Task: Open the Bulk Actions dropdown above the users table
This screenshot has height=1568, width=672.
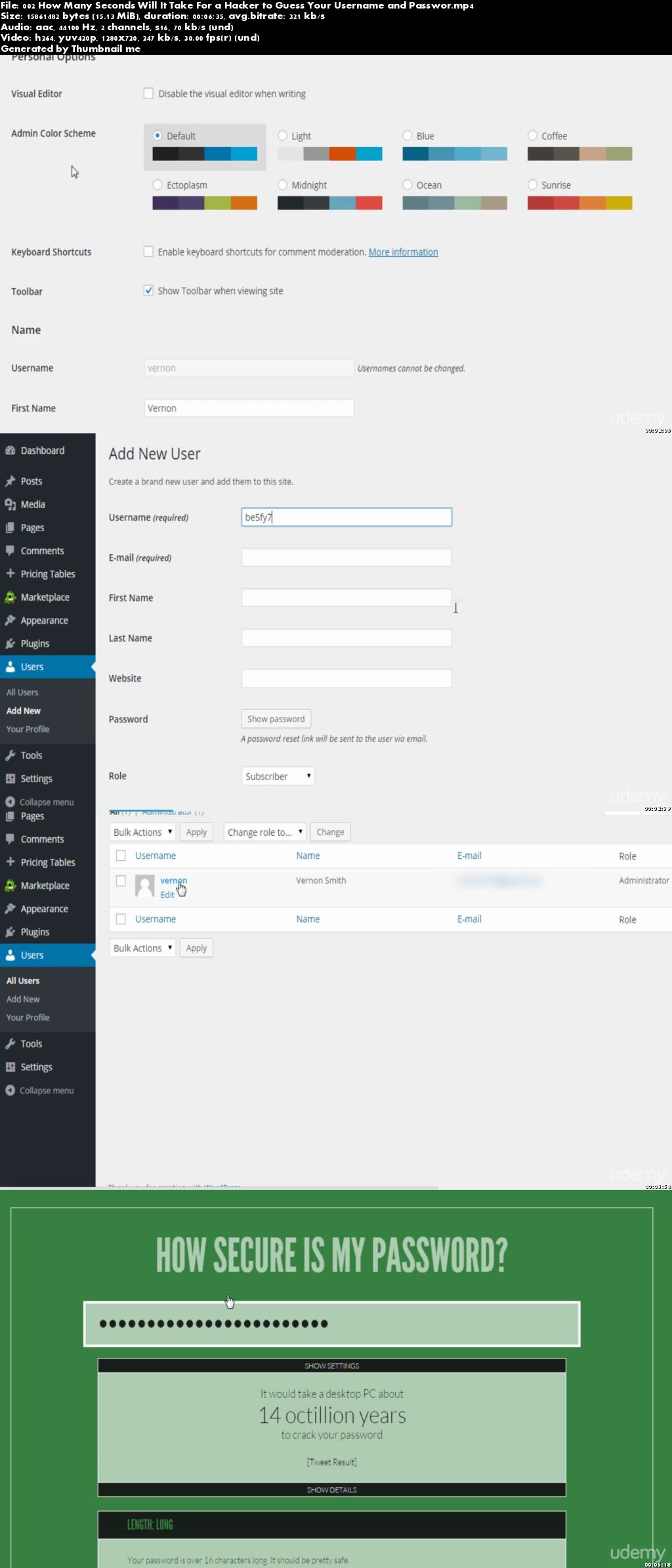Action: [x=142, y=832]
